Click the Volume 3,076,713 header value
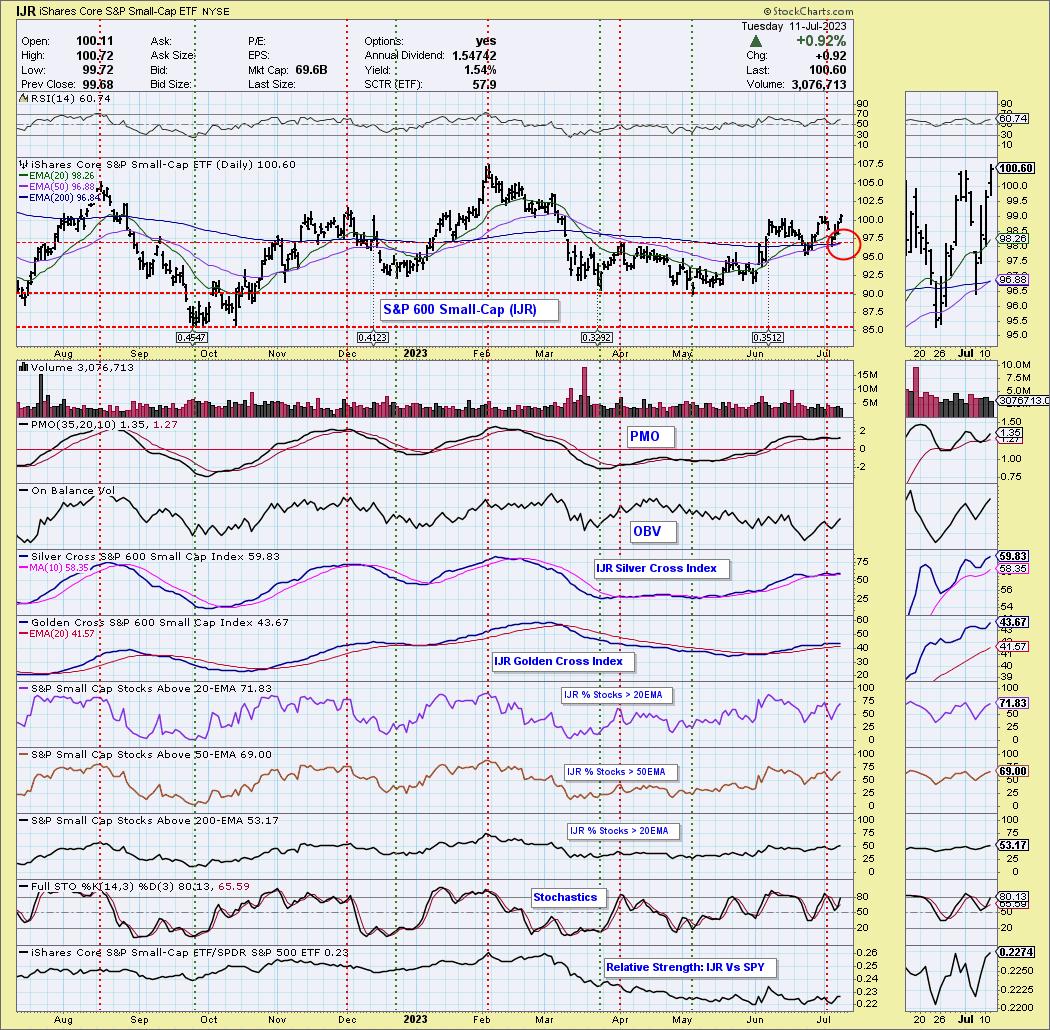The image size is (1050, 1030). pyautogui.click(x=818, y=85)
